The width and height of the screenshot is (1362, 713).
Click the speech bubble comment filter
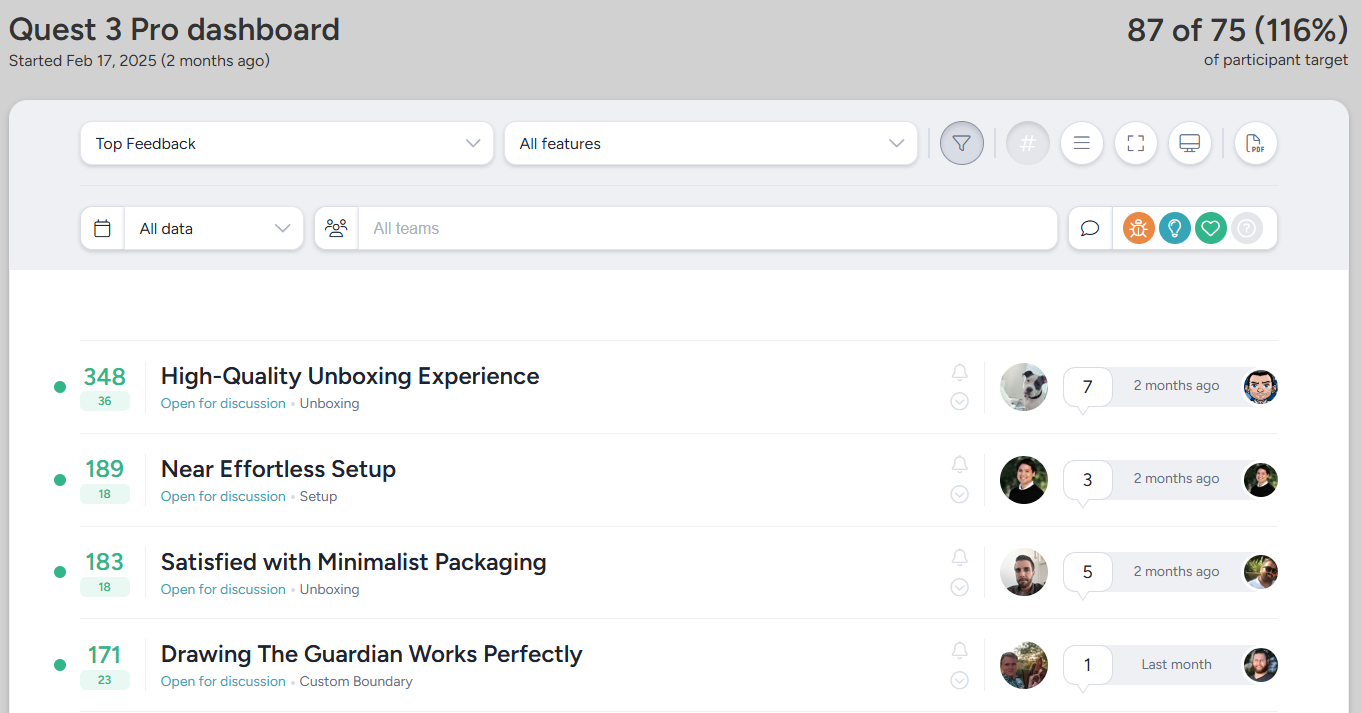click(1090, 228)
